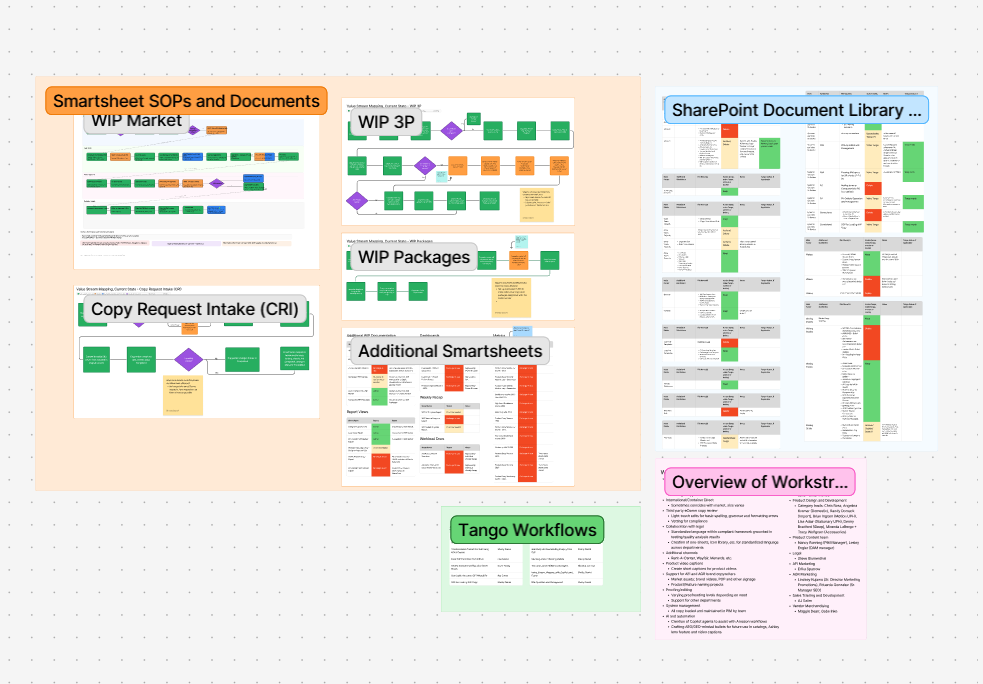
Task: Select the small green box above WIP 3P top row
Action: 474,118
